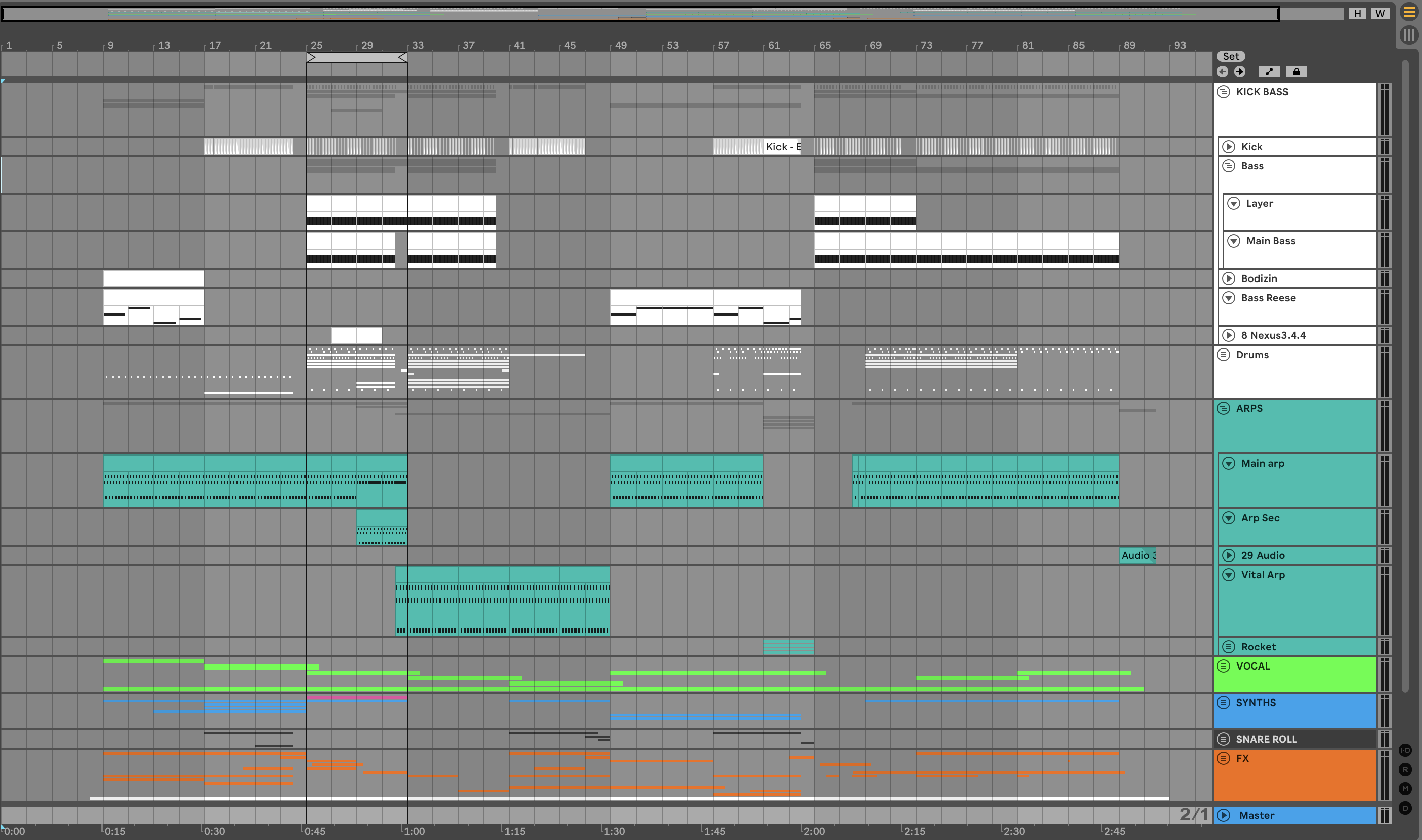Click the automation mode button
1422x840 pixels.
(x=1269, y=72)
